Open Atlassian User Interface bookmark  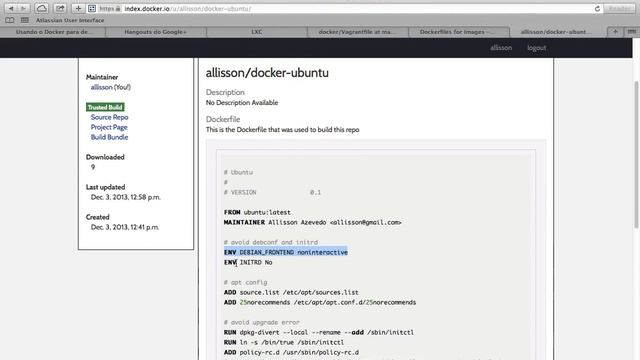(70, 20)
